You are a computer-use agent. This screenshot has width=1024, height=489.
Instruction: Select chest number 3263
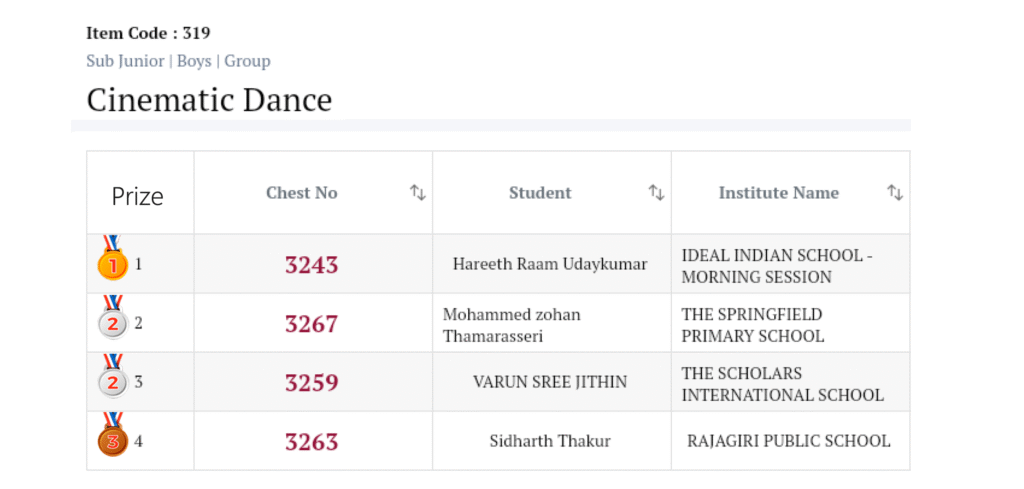click(311, 442)
